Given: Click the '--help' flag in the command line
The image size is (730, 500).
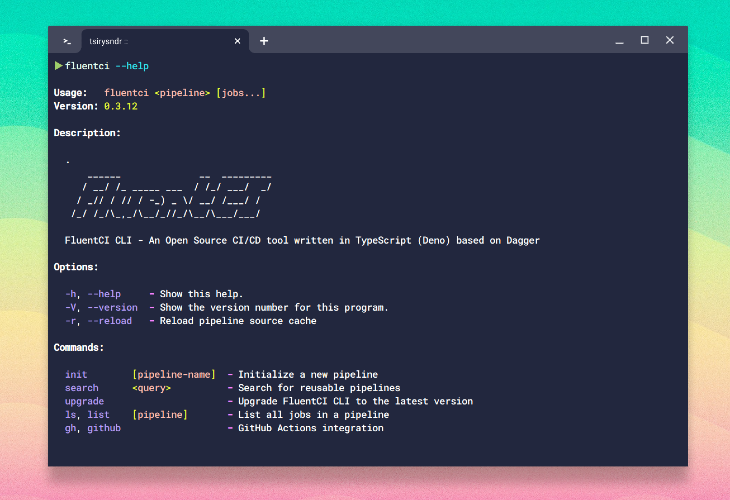Looking at the screenshot, I should pos(132,66).
